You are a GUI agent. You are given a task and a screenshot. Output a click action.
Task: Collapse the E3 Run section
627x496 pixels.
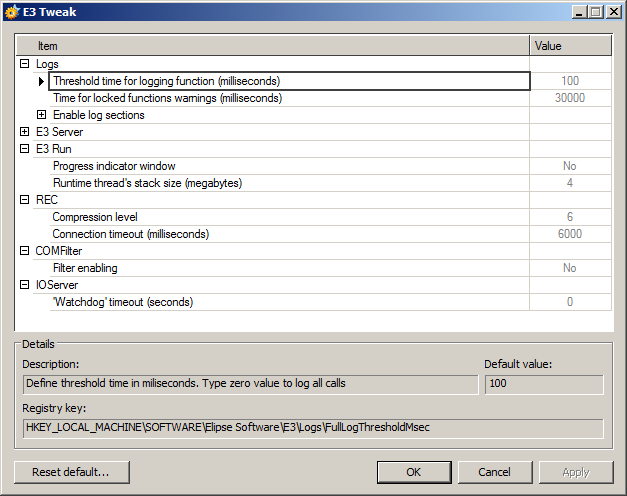25,149
